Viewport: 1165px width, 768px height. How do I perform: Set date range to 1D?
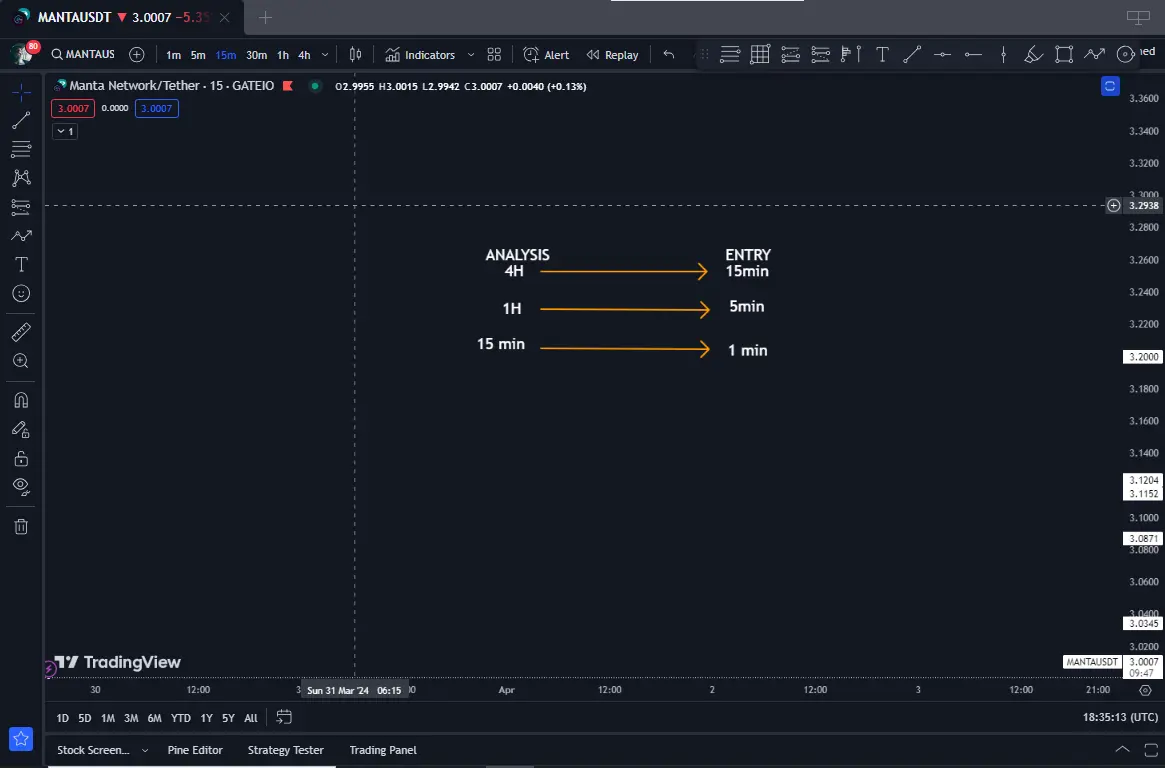point(62,718)
